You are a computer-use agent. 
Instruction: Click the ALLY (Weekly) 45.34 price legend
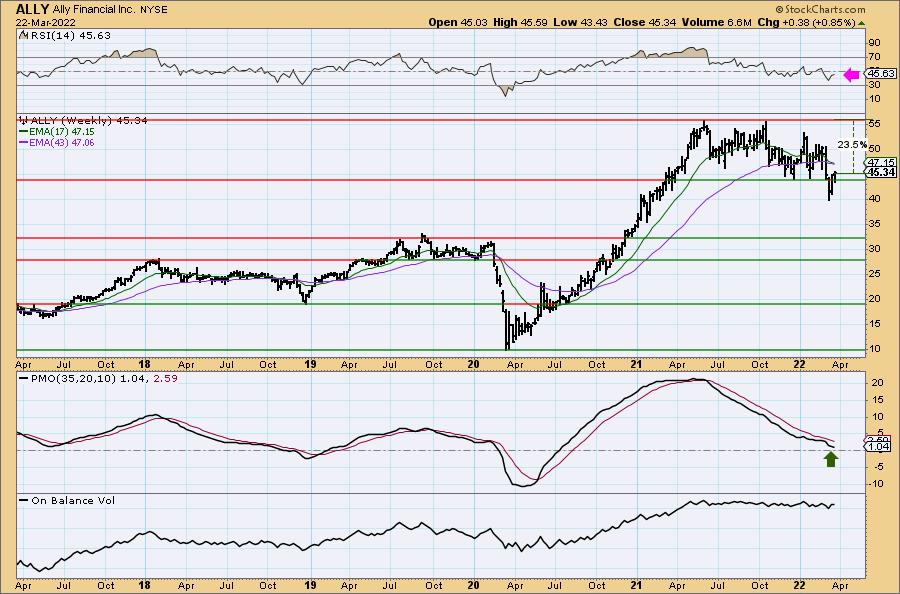(x=83, y=121)
